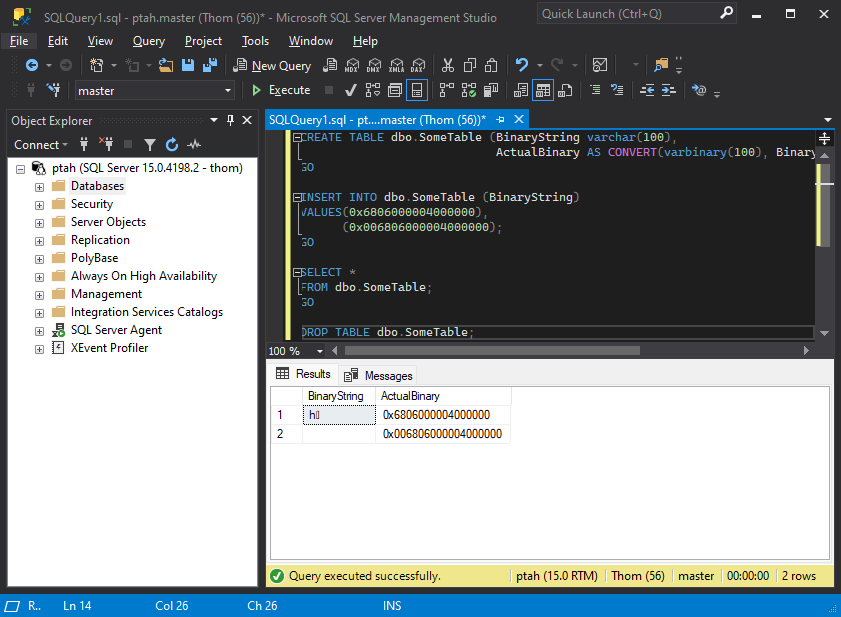Screen dimensions: 841x617
Task: Toggle Include Actual Execution Plan
Action: [447, 90]
